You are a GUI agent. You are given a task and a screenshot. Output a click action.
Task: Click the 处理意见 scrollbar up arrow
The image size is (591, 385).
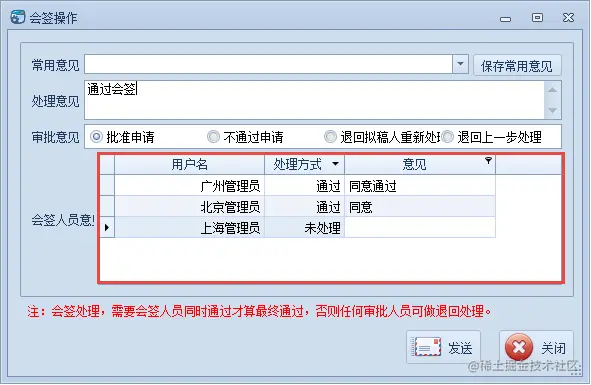pos(553,90)
